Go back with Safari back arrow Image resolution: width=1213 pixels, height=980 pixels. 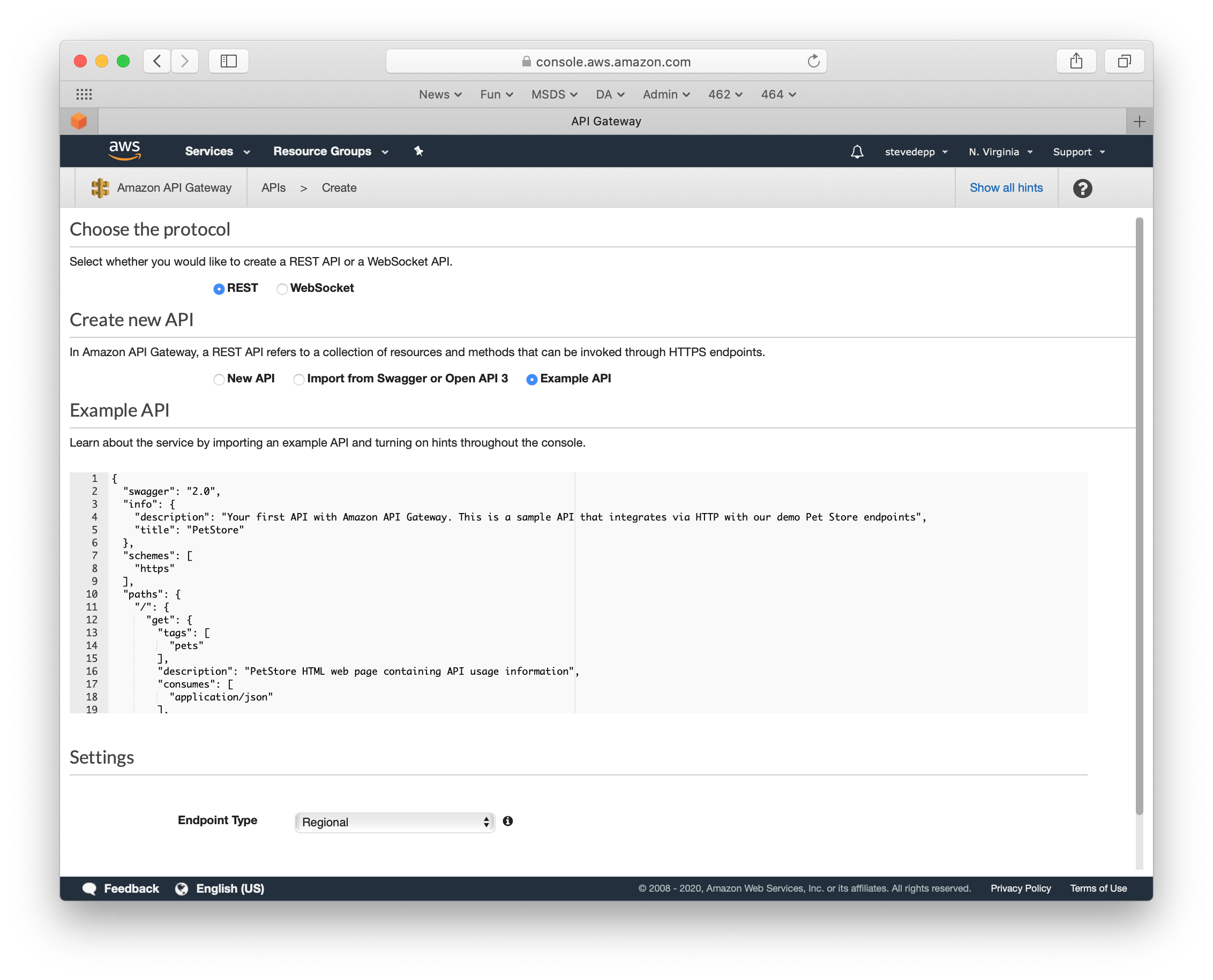coord(157,61)
